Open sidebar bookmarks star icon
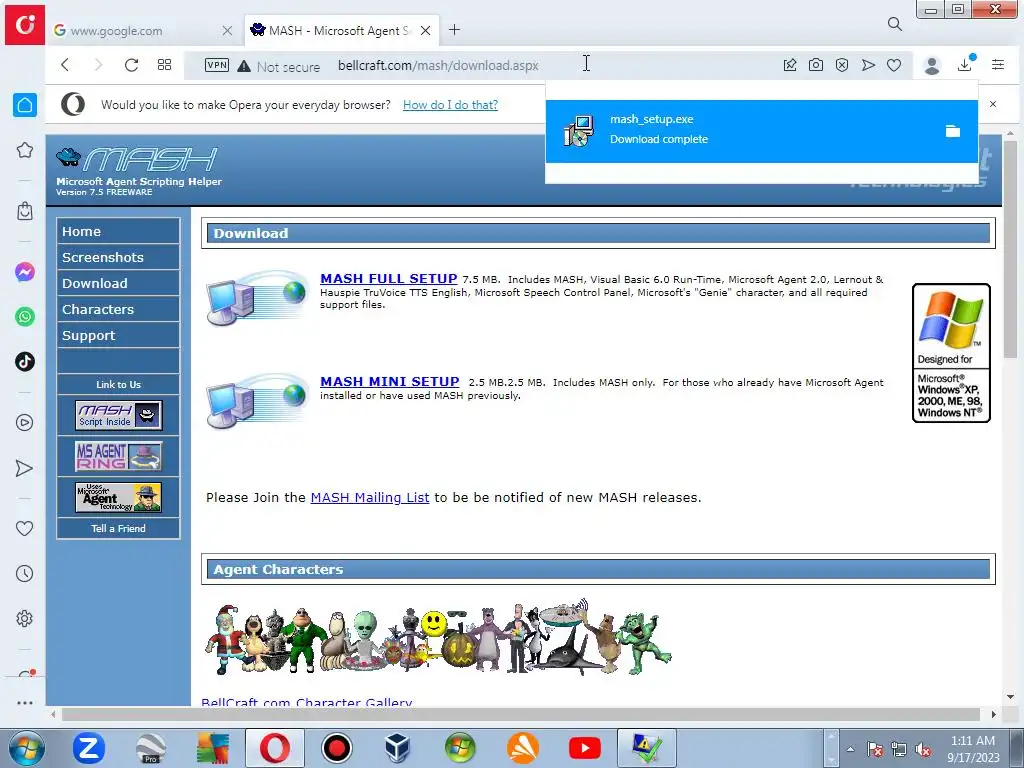 click(x=25, y=150)
